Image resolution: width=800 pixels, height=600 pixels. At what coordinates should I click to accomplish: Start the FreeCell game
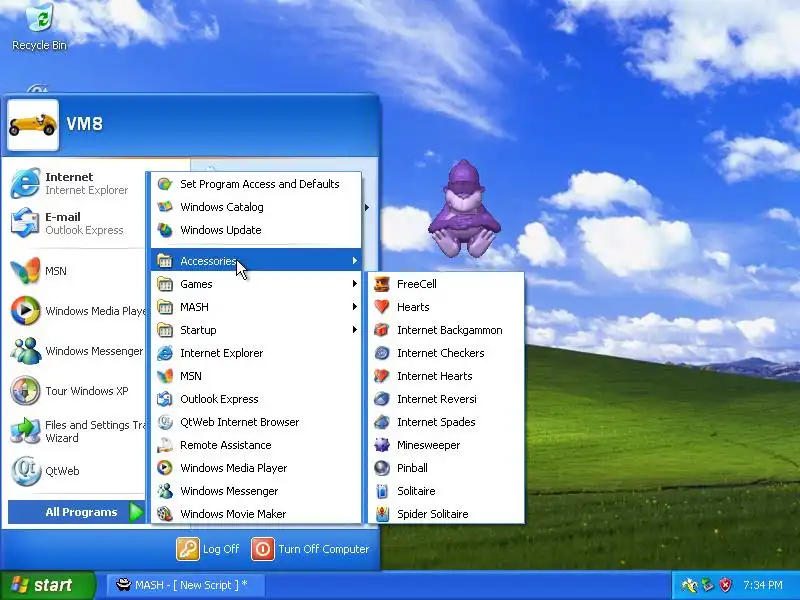[446, 284]
